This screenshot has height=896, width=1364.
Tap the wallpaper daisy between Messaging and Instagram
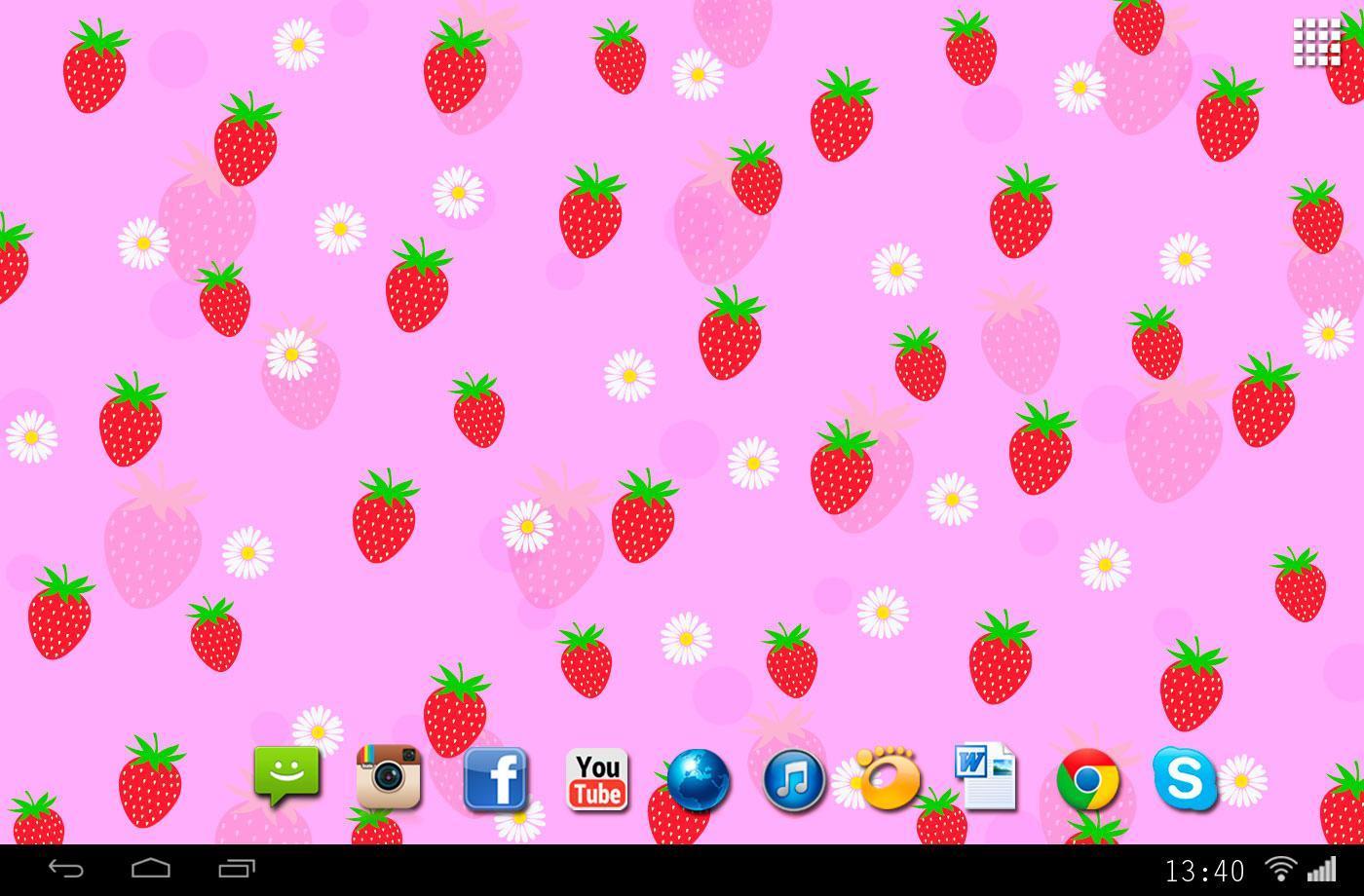(x=318, y=729)
